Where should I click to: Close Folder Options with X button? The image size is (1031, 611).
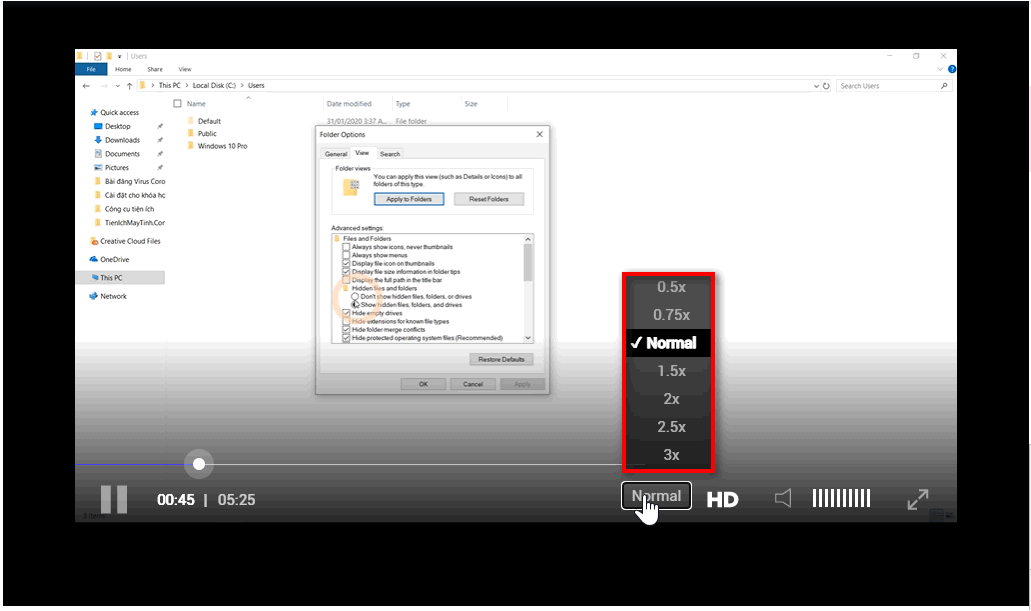[540, 134]
